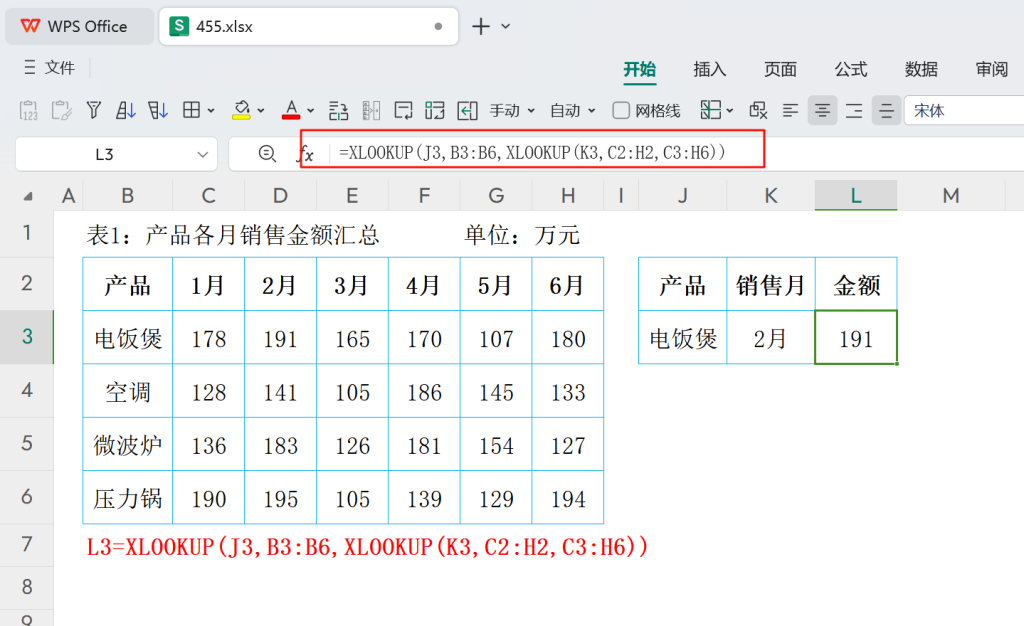Image resolution: width=1024 pixels, height=626 pixels.
Task: Click the select-all corner triangle
Action: pos(27,196)
